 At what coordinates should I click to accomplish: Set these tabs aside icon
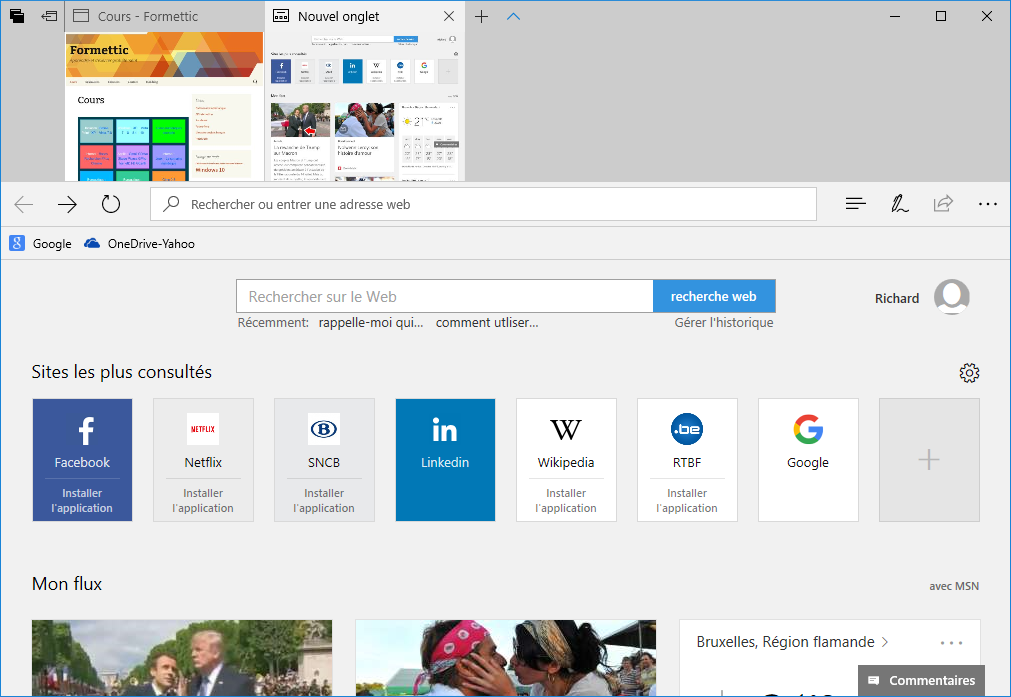[49, 16]
